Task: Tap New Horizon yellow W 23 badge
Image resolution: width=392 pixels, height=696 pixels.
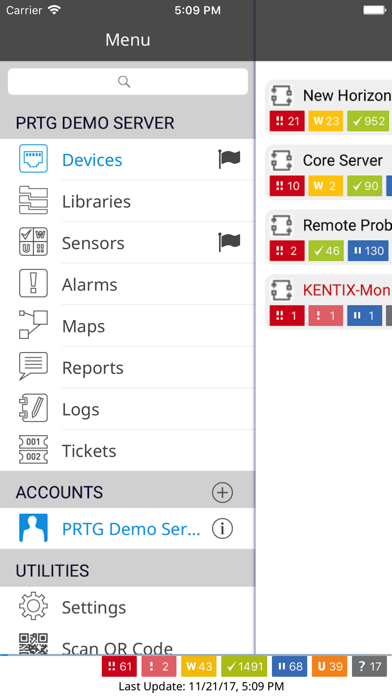Action: 325,121
